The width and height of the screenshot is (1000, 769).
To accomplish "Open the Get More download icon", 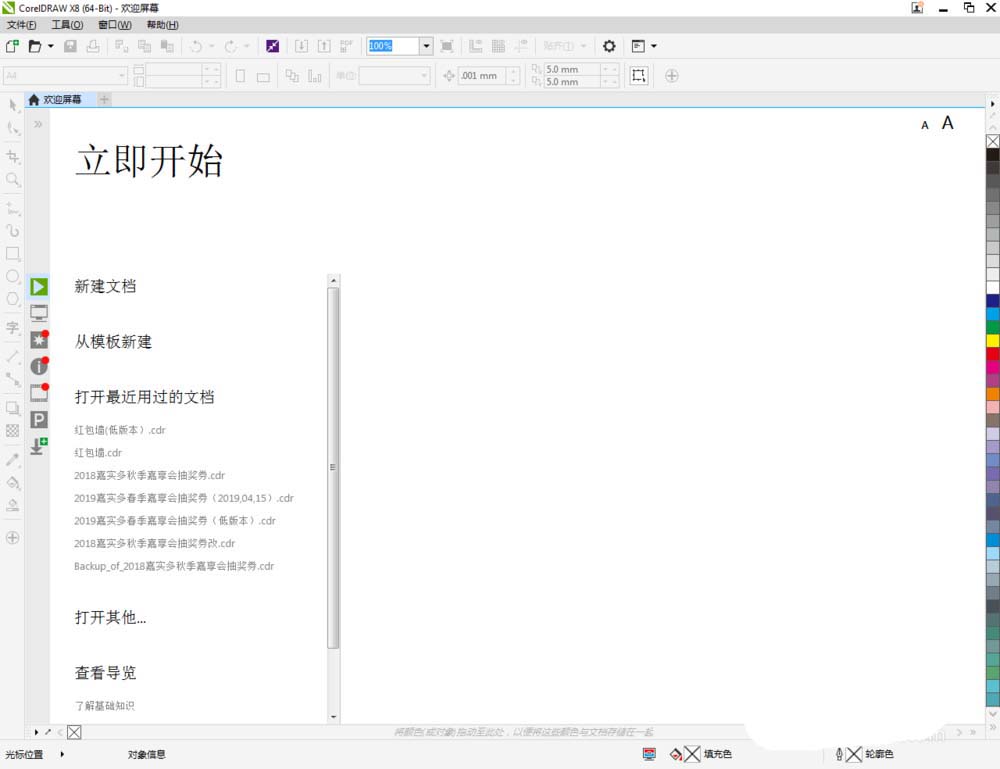I will 39,446.
